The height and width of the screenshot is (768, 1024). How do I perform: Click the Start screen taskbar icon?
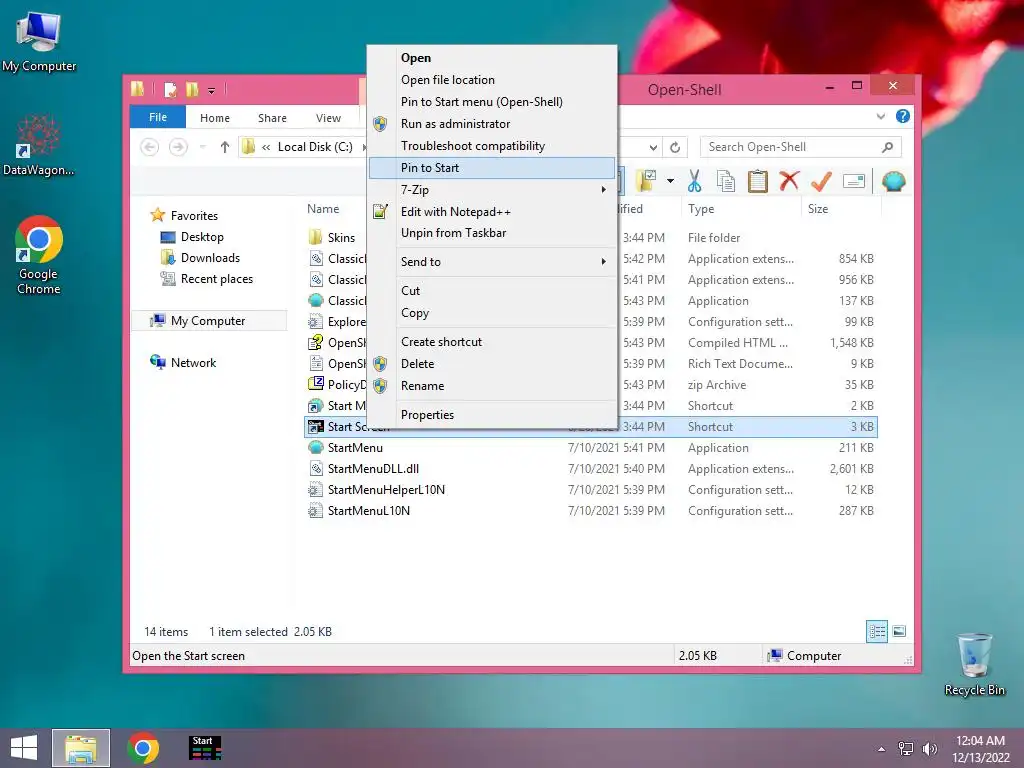click(204, 748)
